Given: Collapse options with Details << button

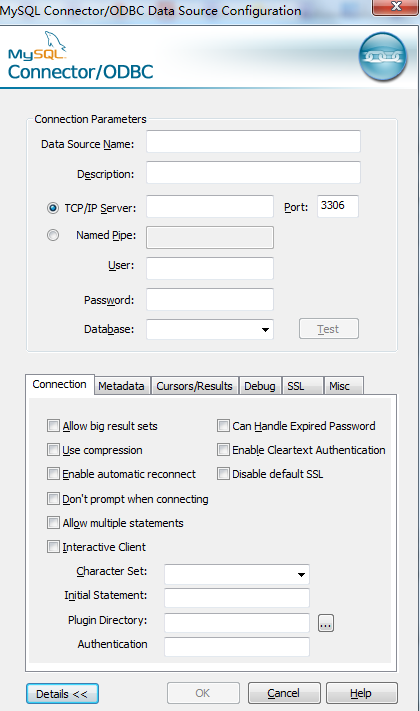Looking at the screenshot, I should pos(62,694).
